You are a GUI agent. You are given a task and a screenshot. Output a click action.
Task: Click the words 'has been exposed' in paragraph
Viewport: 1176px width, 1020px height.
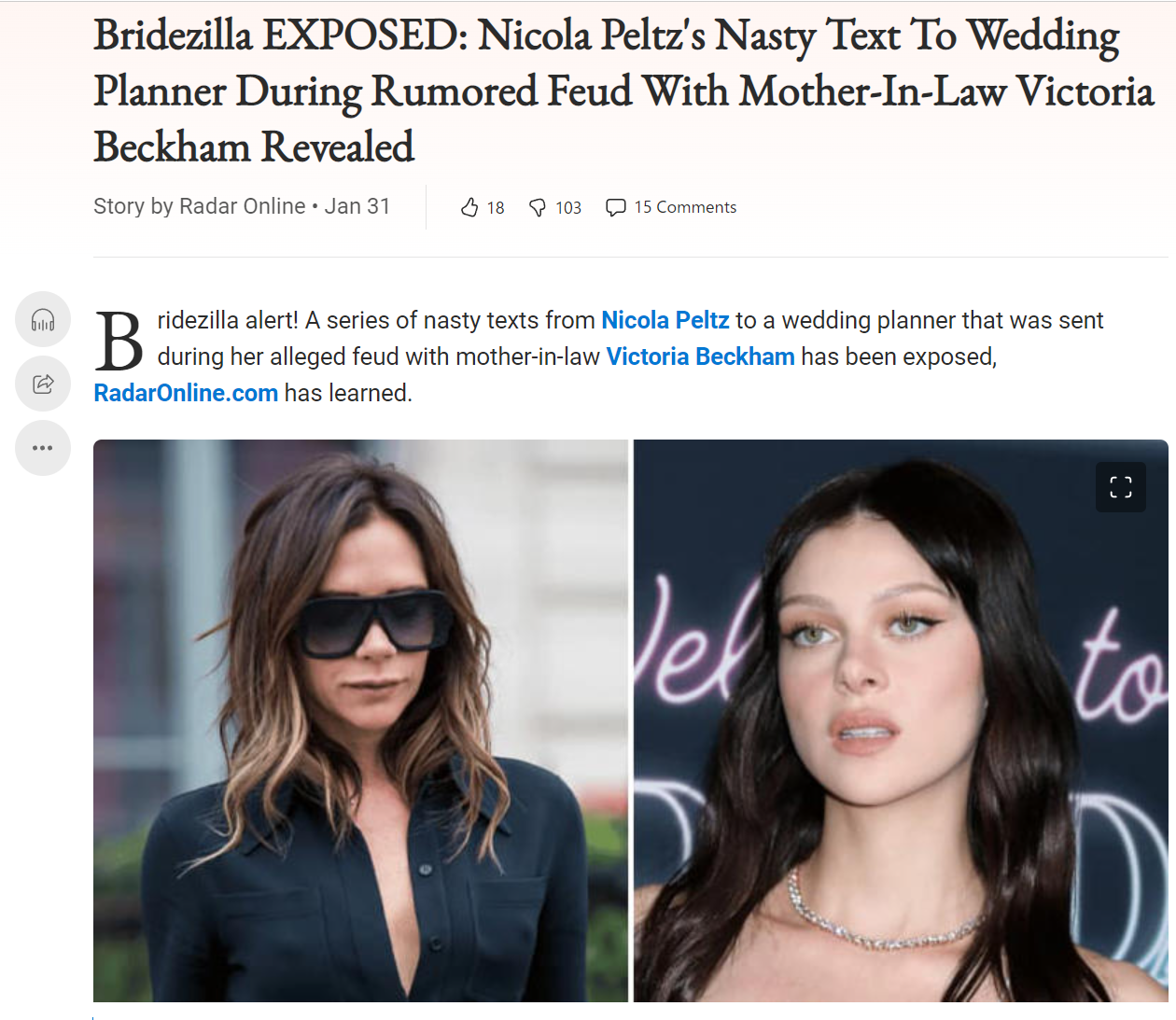[x=898, y=356]
